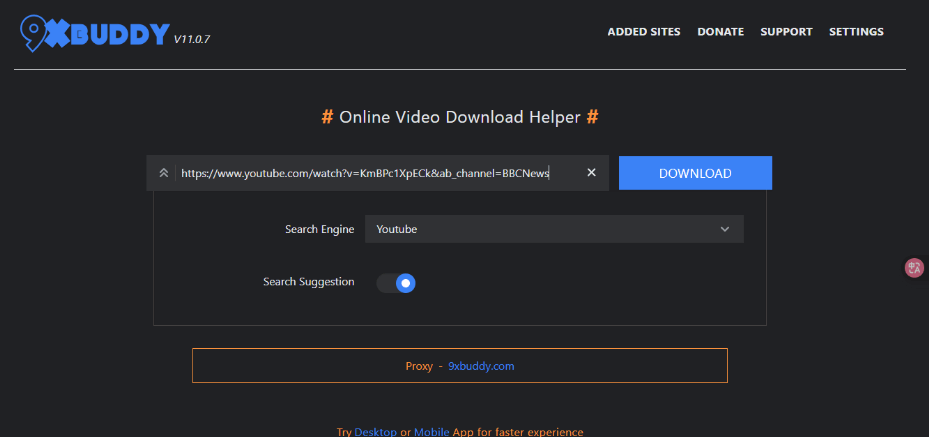The width and height of the screenshot is (929, 437).
Task: Toggle the Search Suggestion switch
Action: [x=396, y=283]
